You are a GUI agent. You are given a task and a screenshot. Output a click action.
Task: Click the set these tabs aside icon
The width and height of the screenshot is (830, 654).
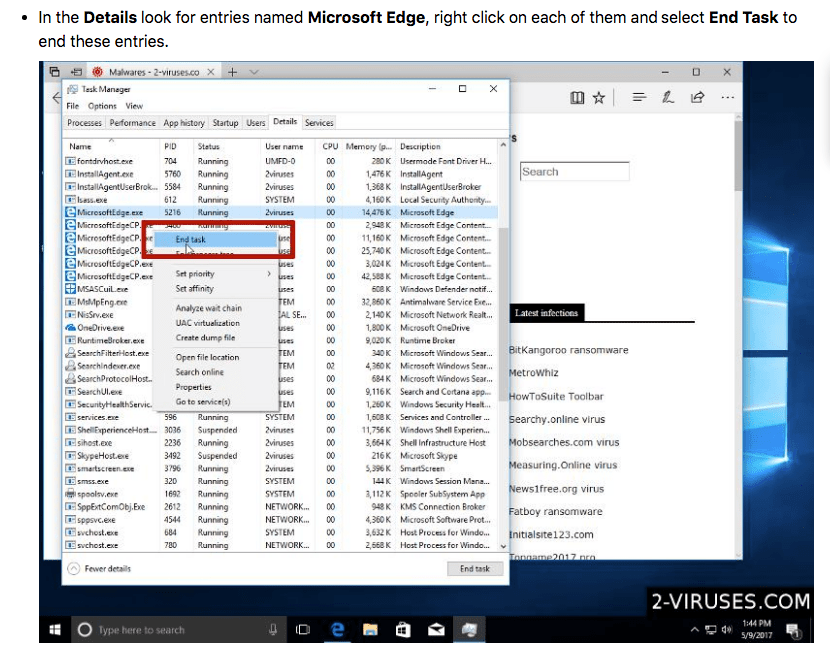(76, 71)
